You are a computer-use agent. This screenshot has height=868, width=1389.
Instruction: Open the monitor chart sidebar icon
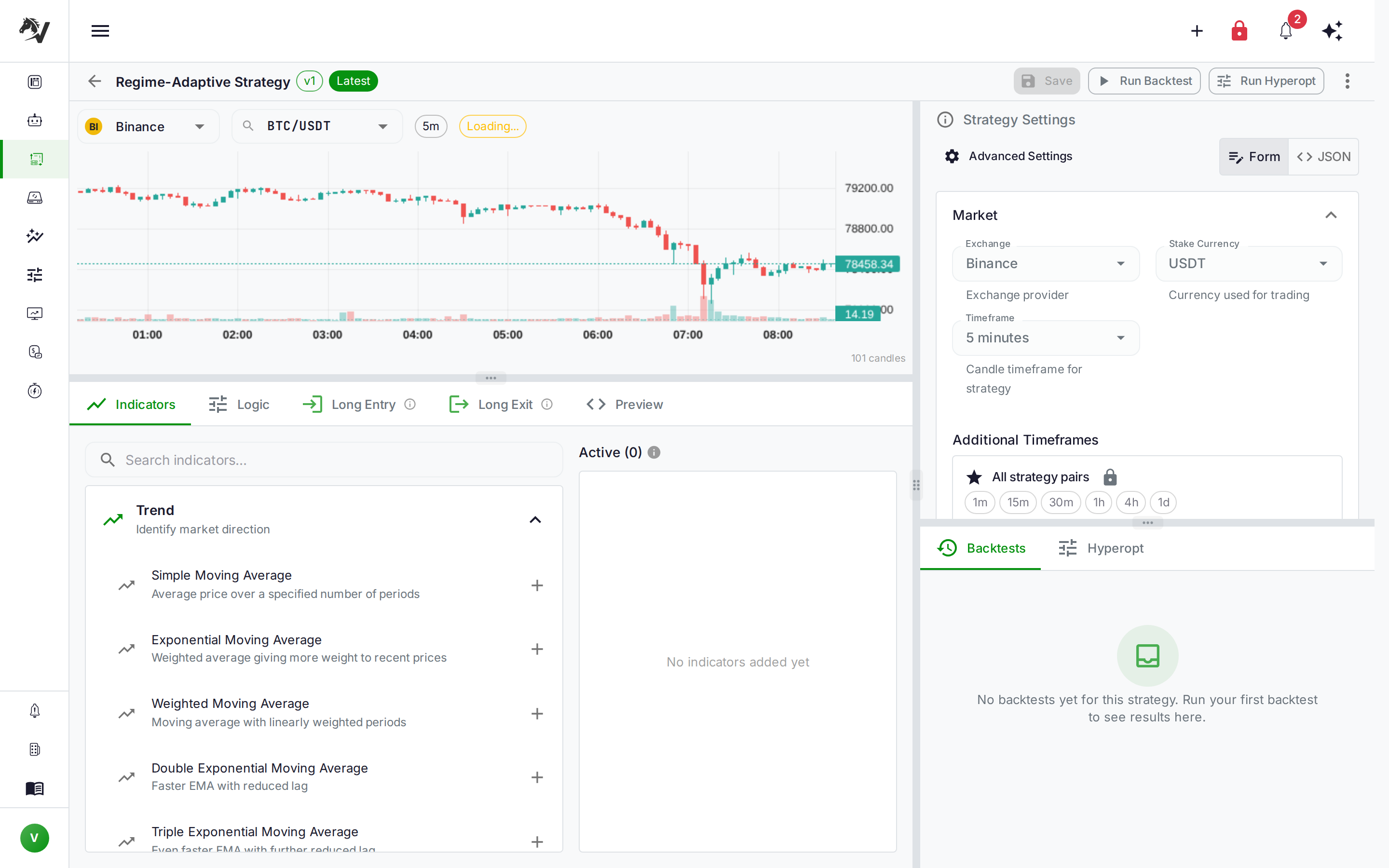tap(34, 313)
